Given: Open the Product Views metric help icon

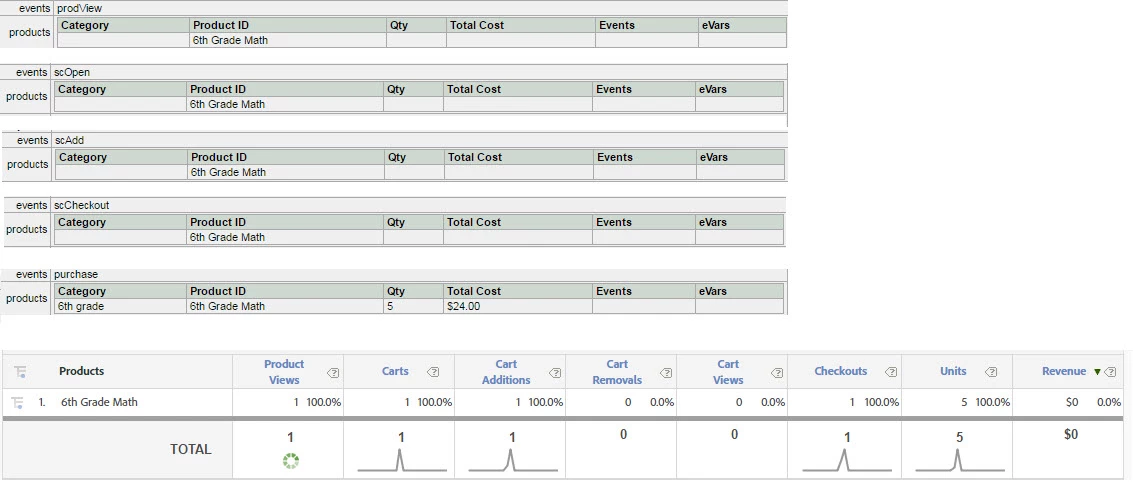Looking at the screenshot, I should [x=332, y=372].
